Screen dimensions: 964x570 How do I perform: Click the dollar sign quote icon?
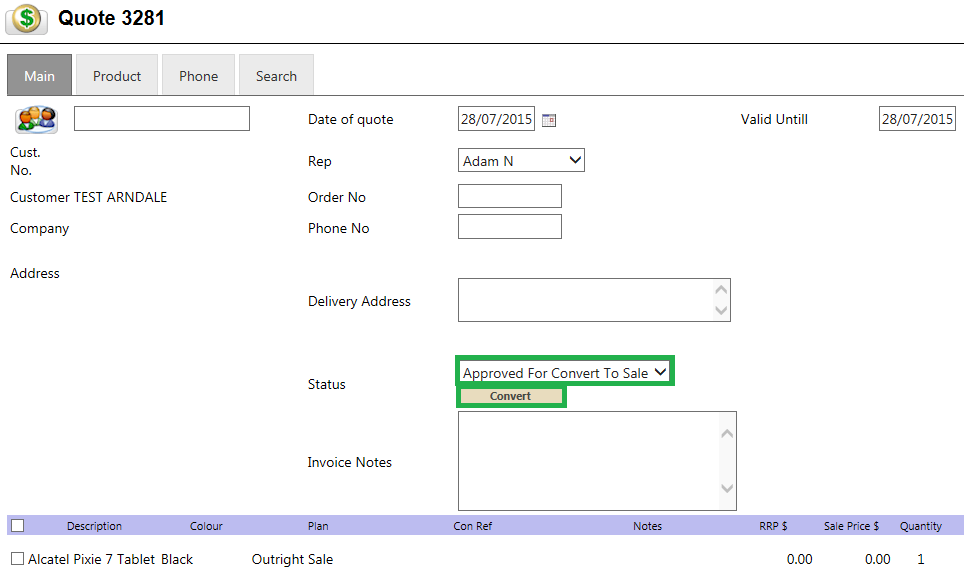pyautogui.click(x=26, y=19)
